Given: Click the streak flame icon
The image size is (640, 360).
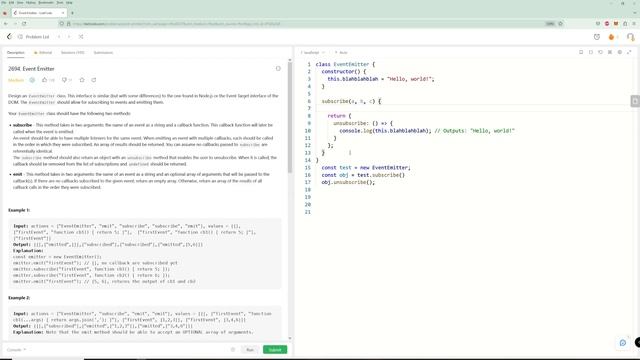Looking at the screenshot, I should pos(611,37).
